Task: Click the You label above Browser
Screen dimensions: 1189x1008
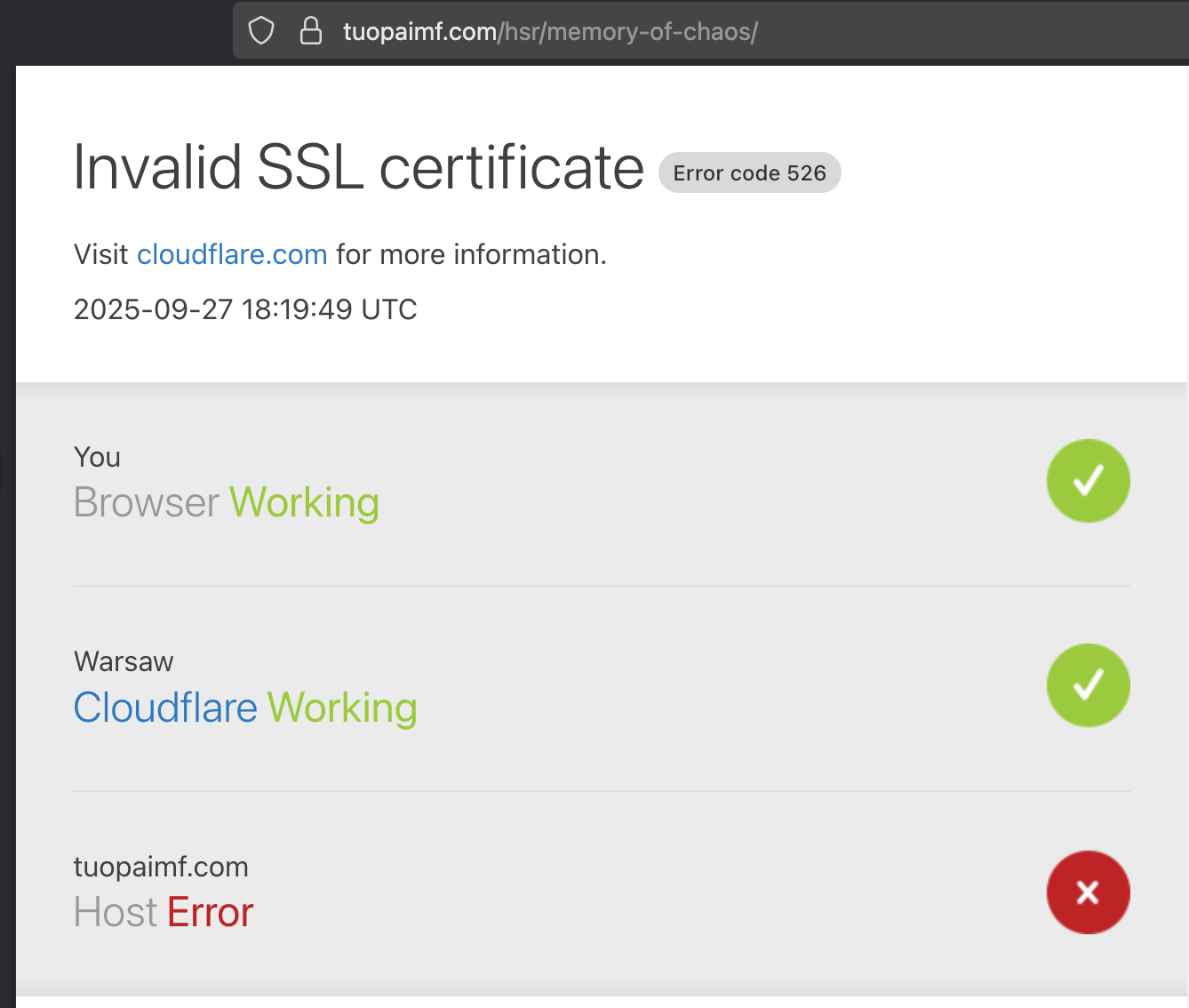Action: 97,457
